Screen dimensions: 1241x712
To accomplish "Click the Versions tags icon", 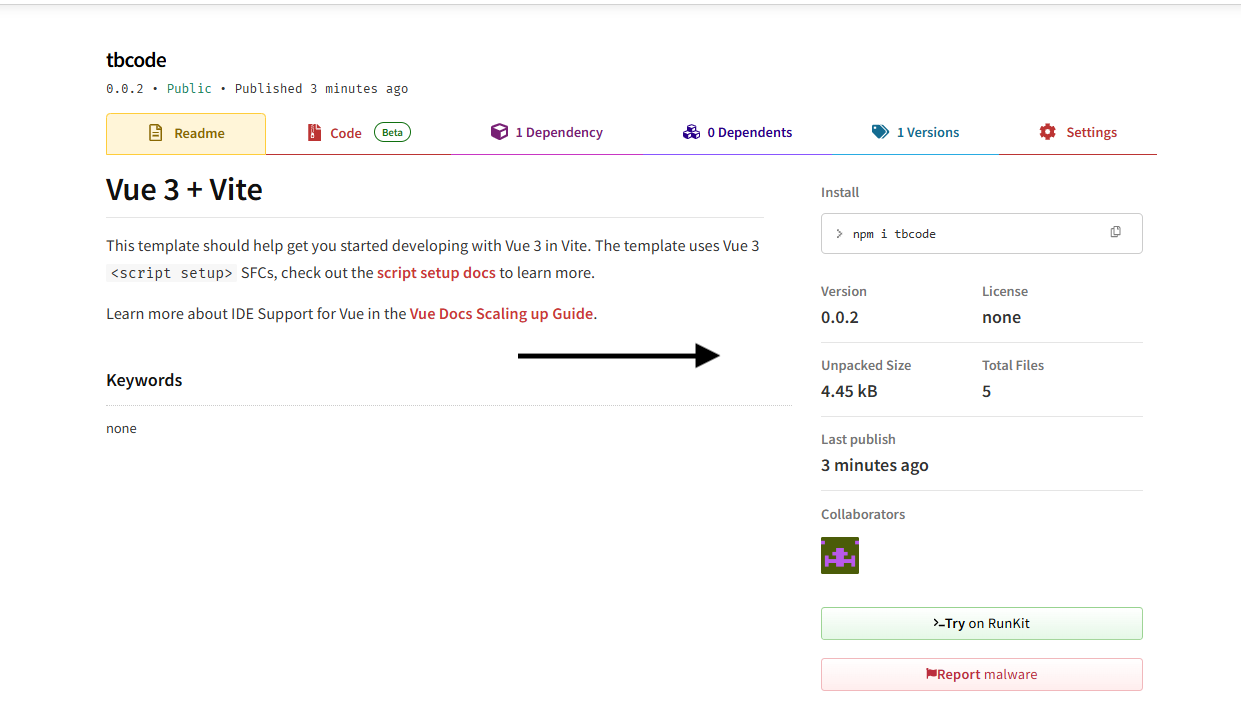I will [880, 132].
